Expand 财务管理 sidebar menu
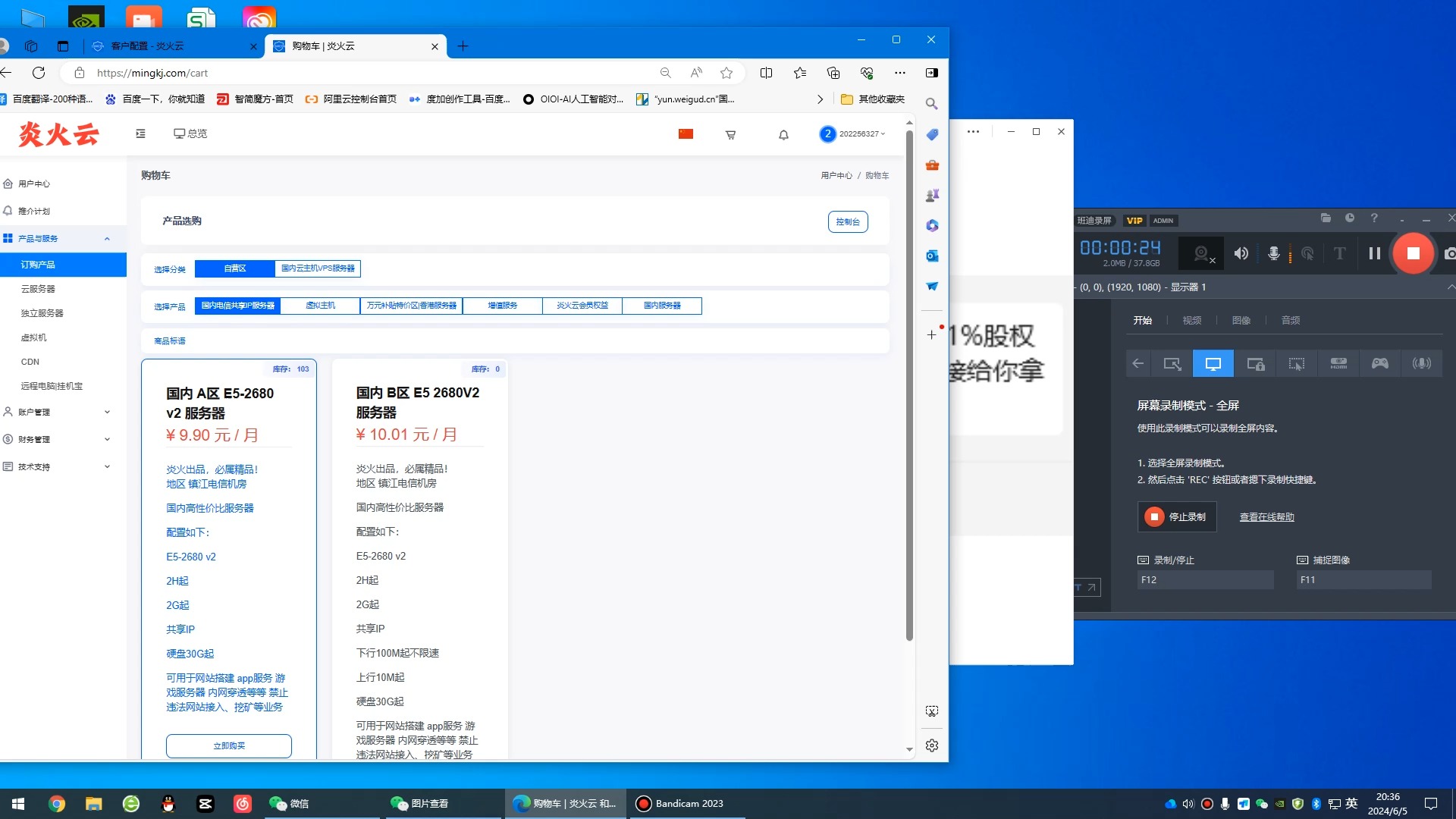The height and width of the screenshot is (819, 1456). click(x=107, y=439)
